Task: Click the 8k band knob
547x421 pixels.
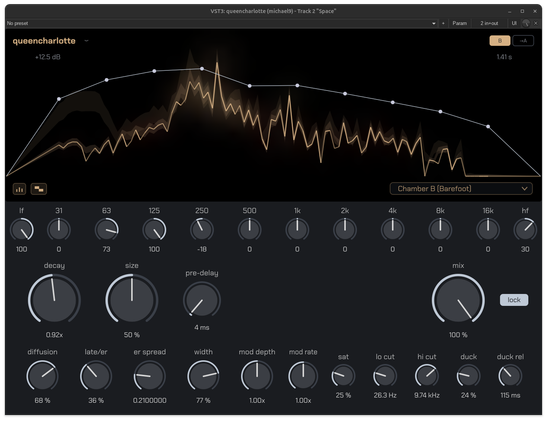Action: (440, 230)
